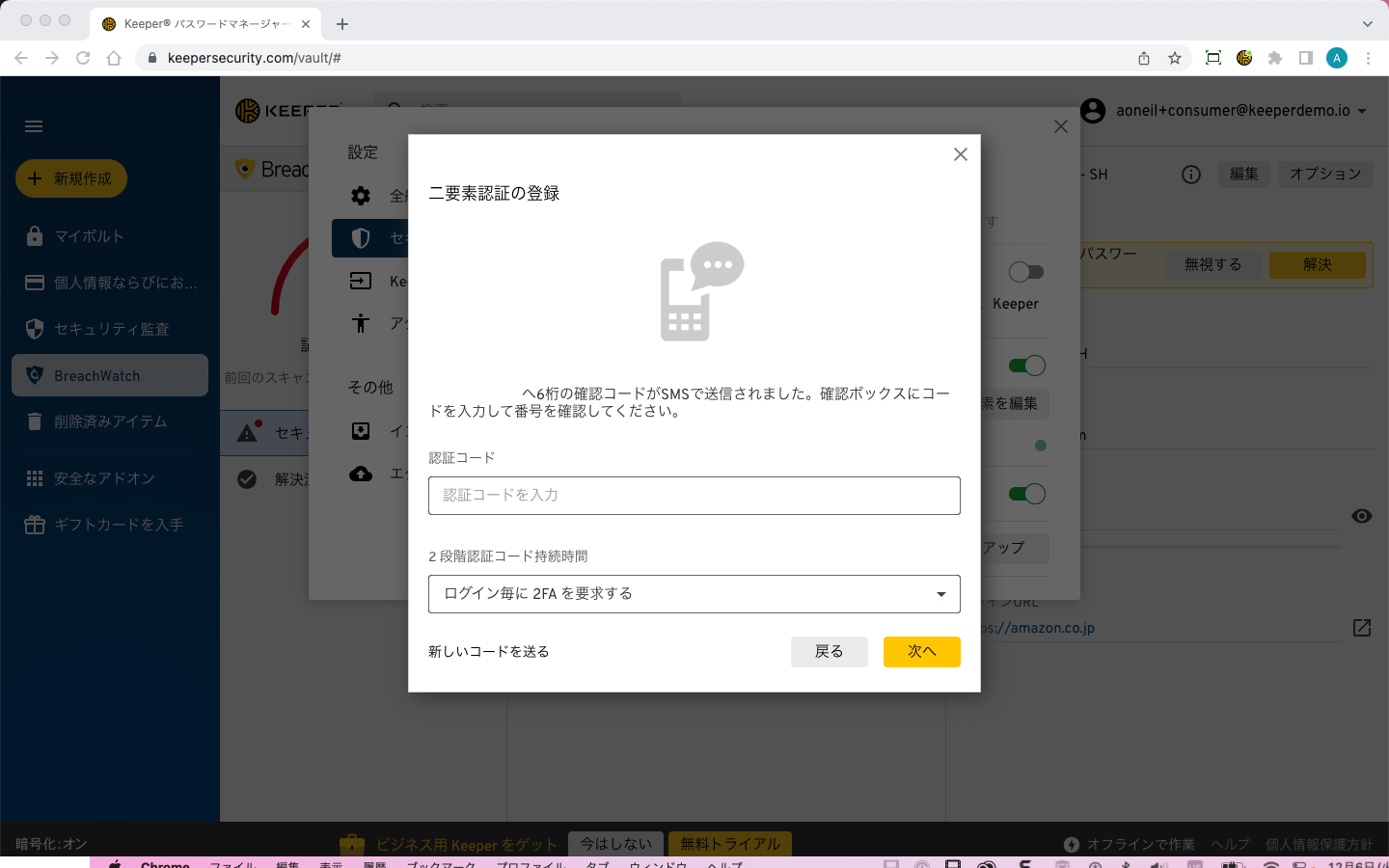Image resolution: width=1389 pixels, height=868 pixels.
Task: Click 新しいコードを送る link
Action: click(488, 652)
